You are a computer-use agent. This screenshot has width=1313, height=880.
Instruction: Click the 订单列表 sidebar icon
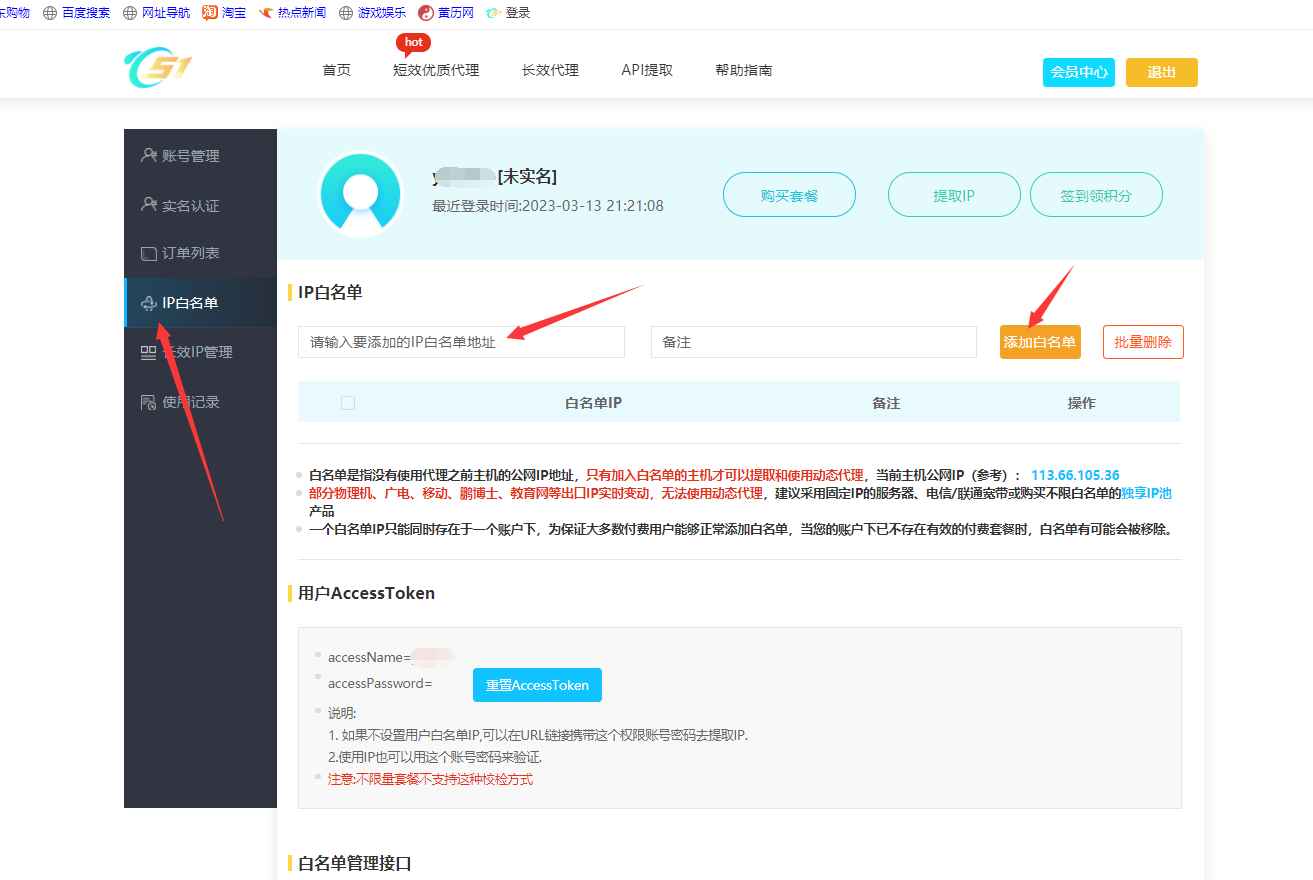149,253
